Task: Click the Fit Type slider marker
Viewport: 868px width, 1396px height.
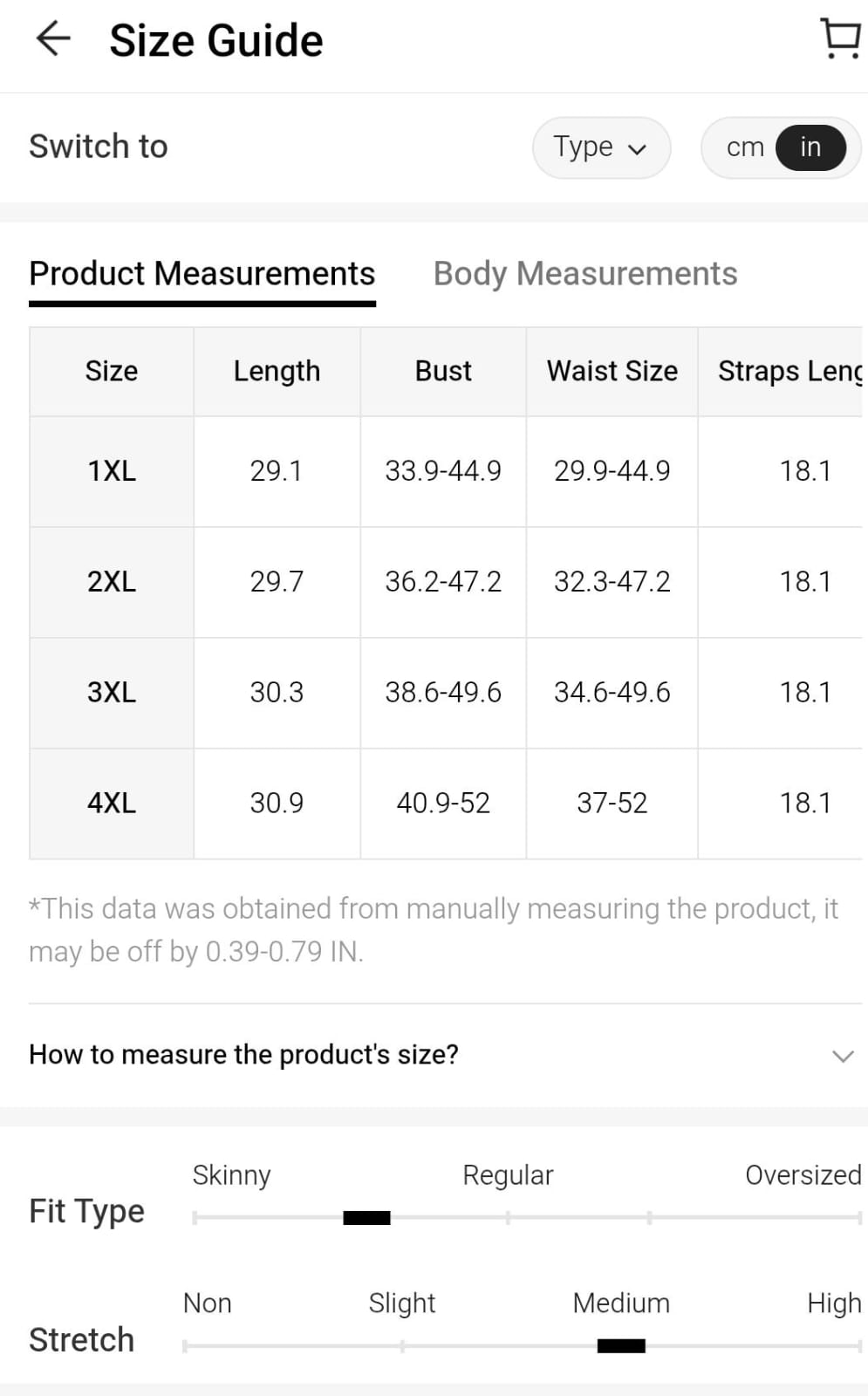Action: coord(366,1218)
